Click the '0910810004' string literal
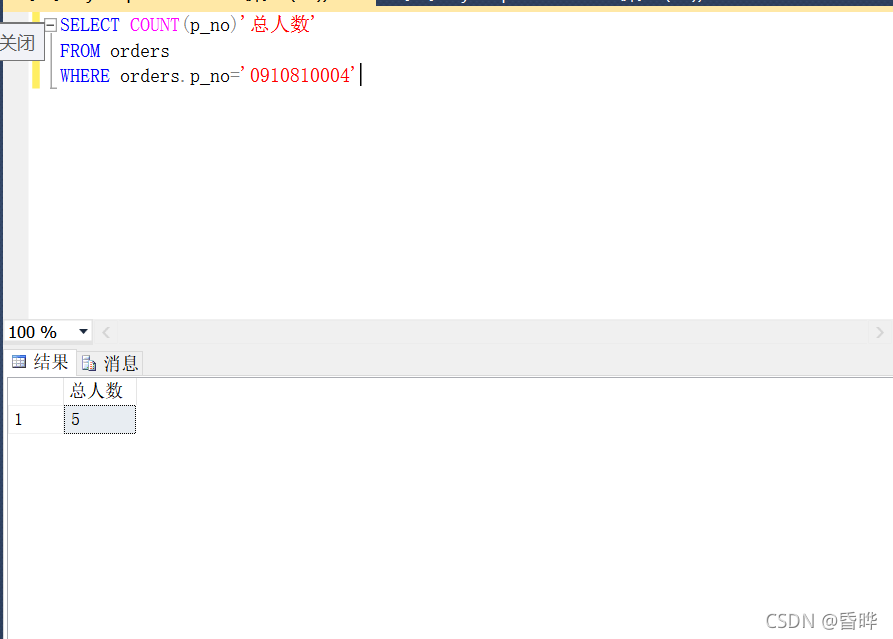 (299, 75)
